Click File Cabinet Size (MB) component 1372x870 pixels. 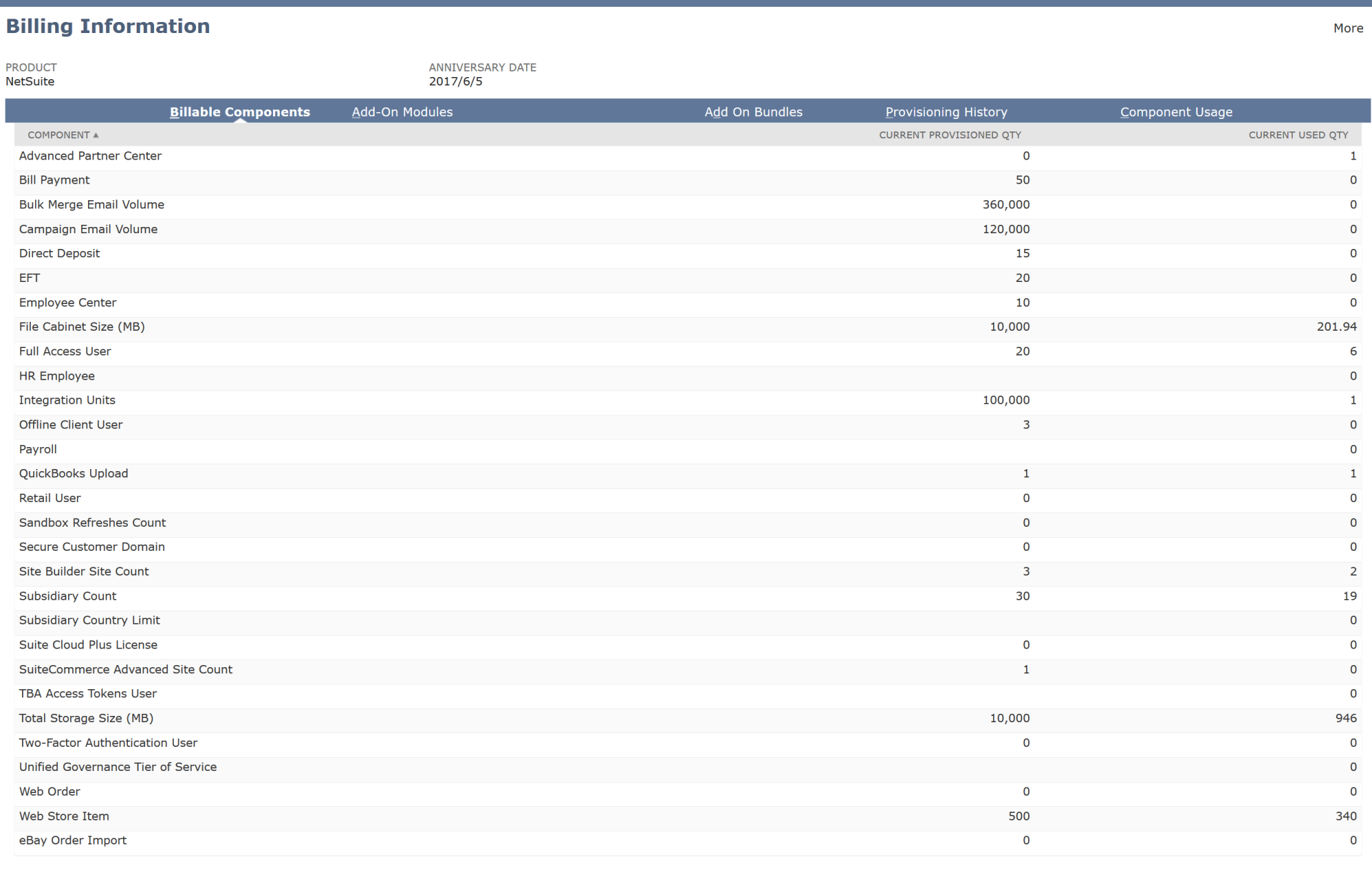82,327
